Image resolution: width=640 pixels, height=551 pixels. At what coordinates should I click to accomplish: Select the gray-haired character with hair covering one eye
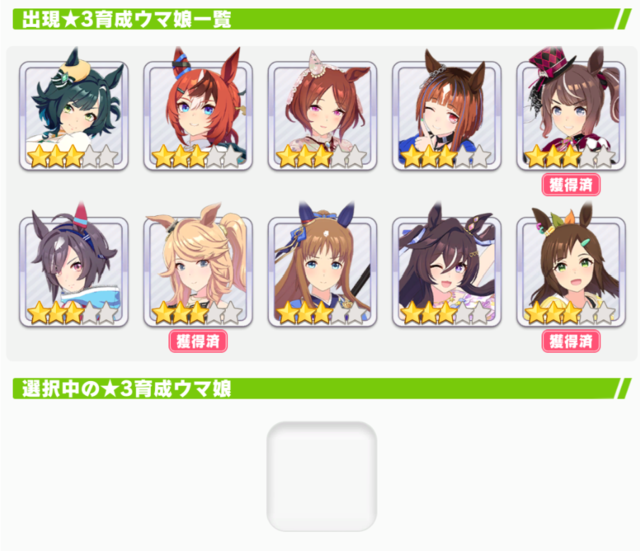coord(74,272)
